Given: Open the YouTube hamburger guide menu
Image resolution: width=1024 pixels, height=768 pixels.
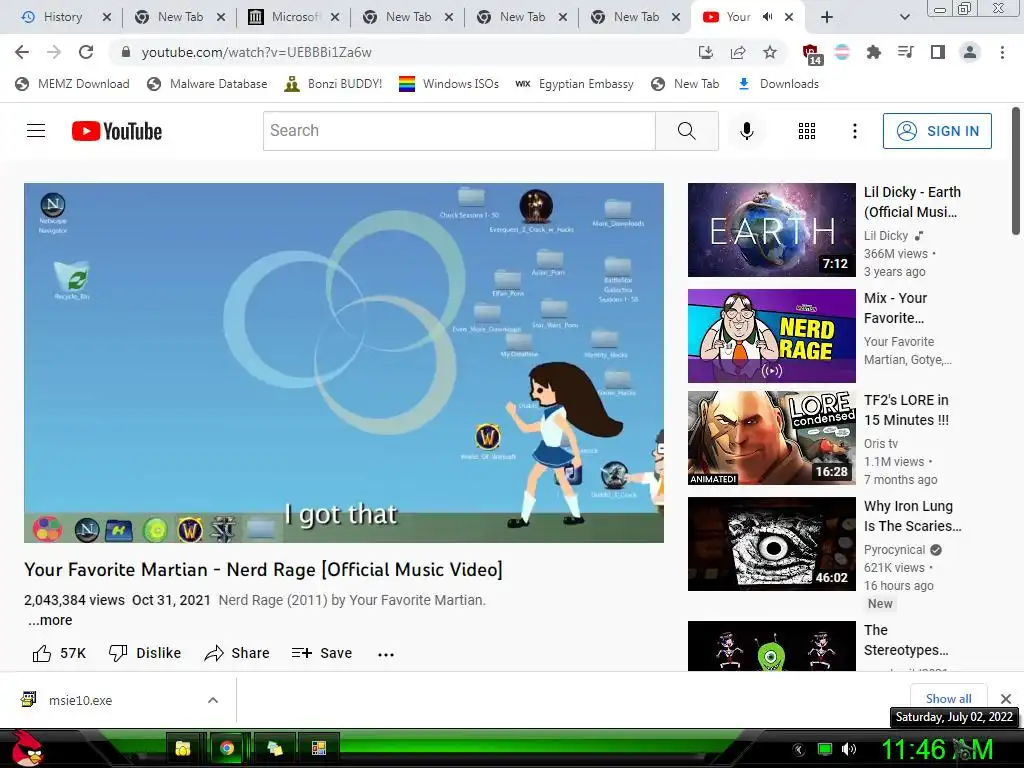Looking at the screenshot, I should [x=36, y=131].
